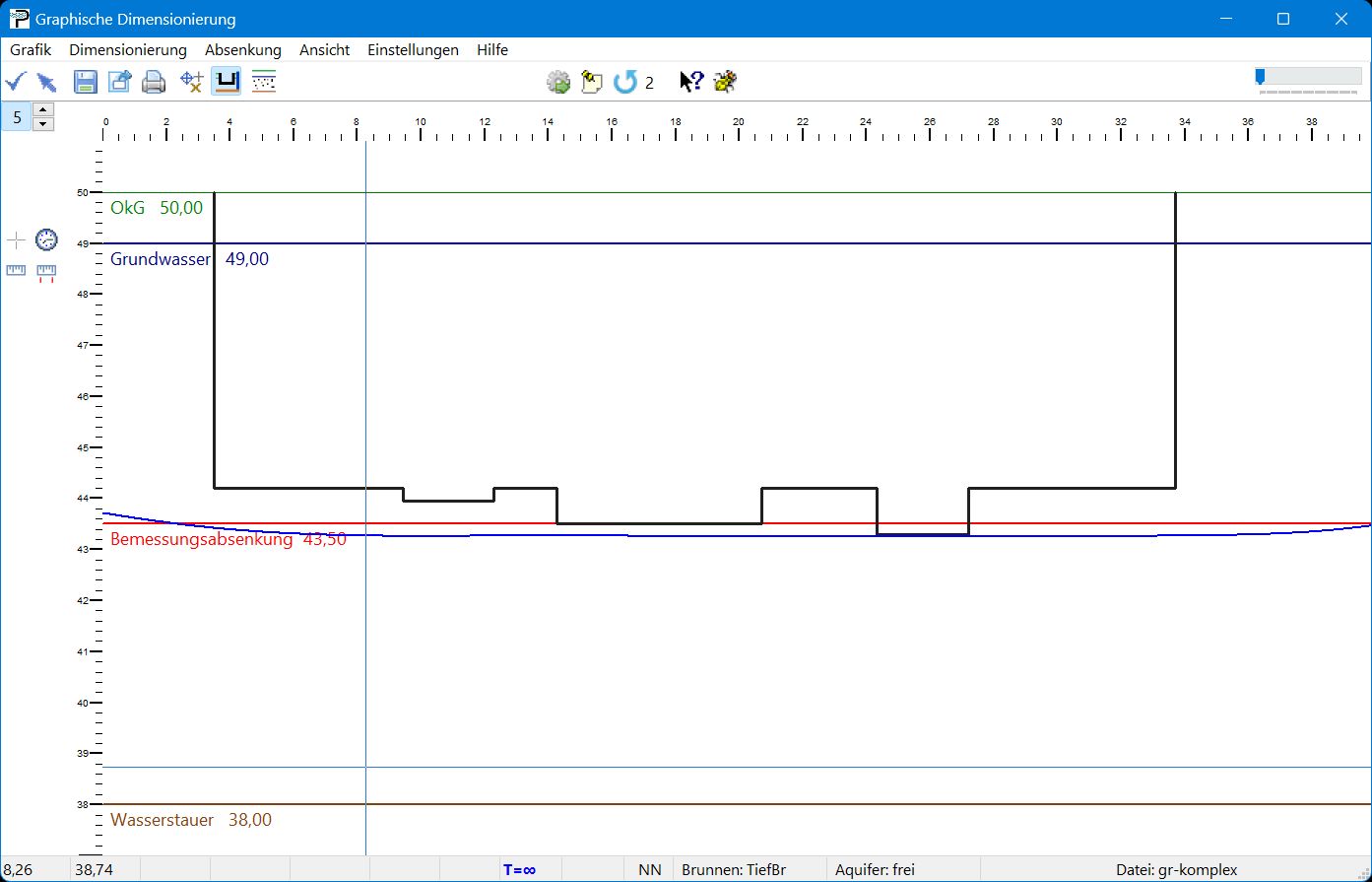Print the diagram using the printer icon
Screen dimensions: 1372x882
pyautogui.click(x=154, y=82)
